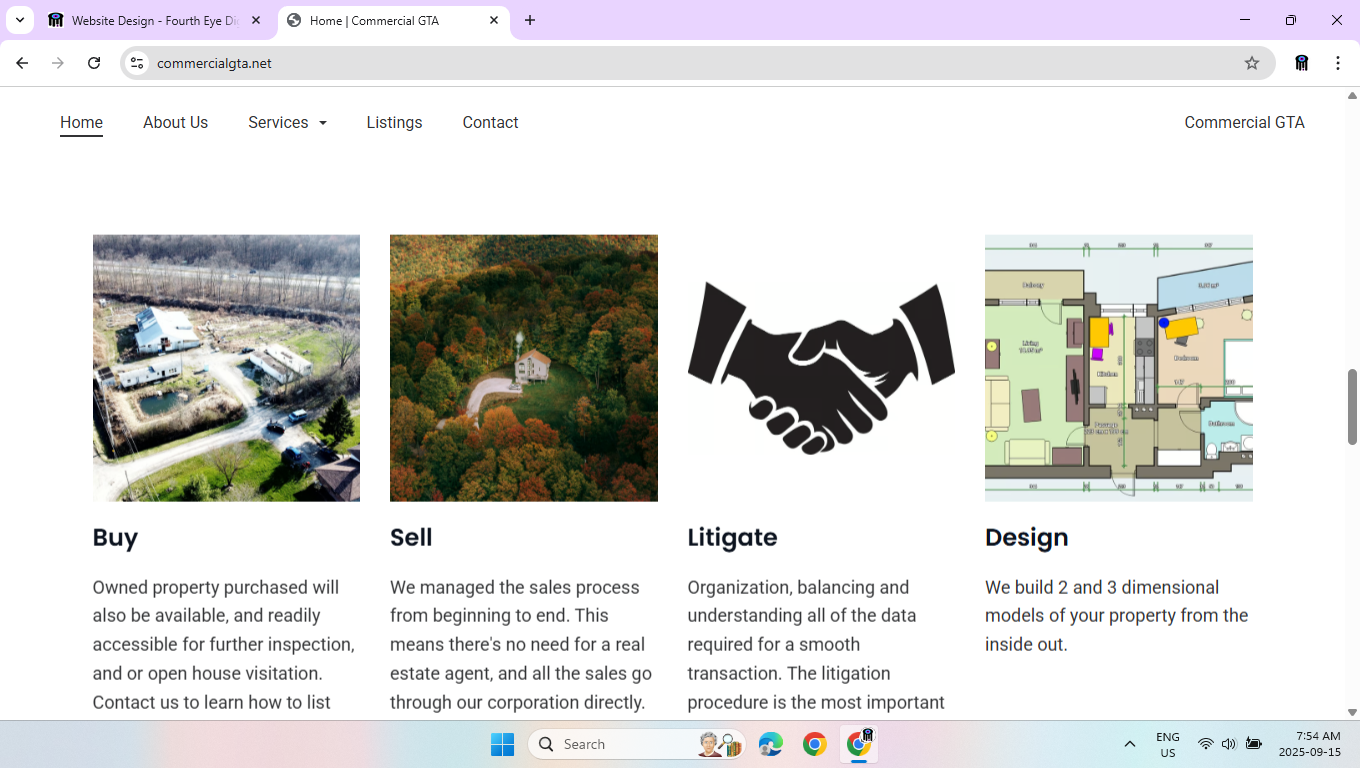1360x768 pixels.
Task: Click the scrollbar up arrow
Action: (x=1352, y=96)
